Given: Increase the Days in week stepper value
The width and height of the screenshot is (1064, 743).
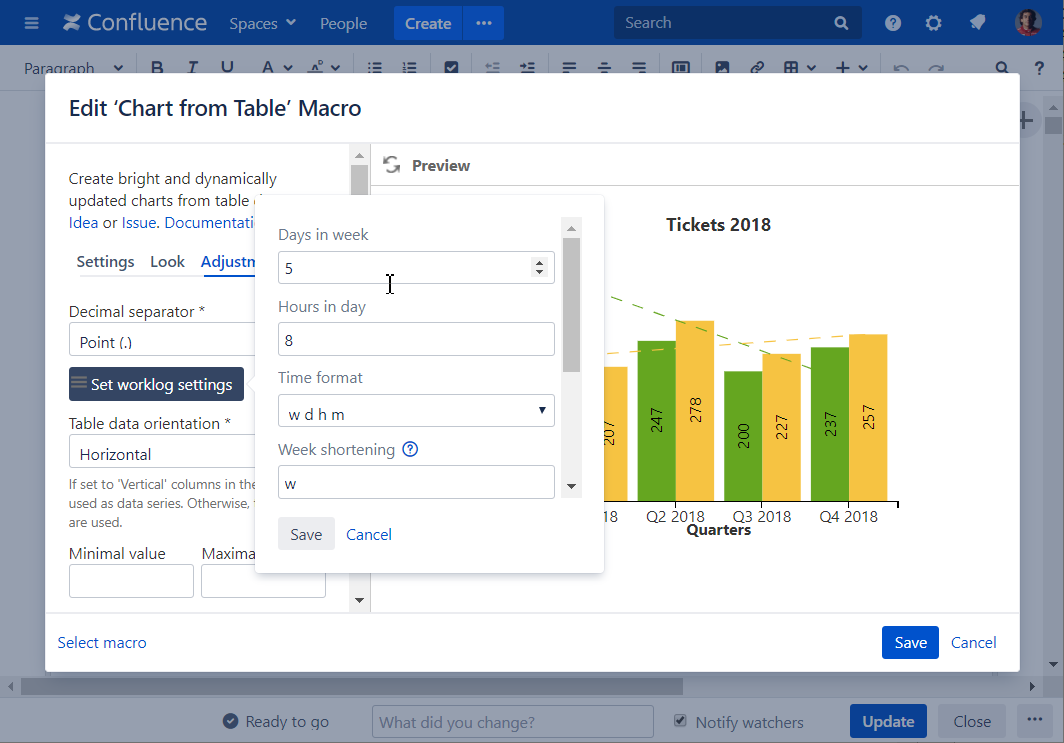Looking at the screenshot, I should coord(539,263).
